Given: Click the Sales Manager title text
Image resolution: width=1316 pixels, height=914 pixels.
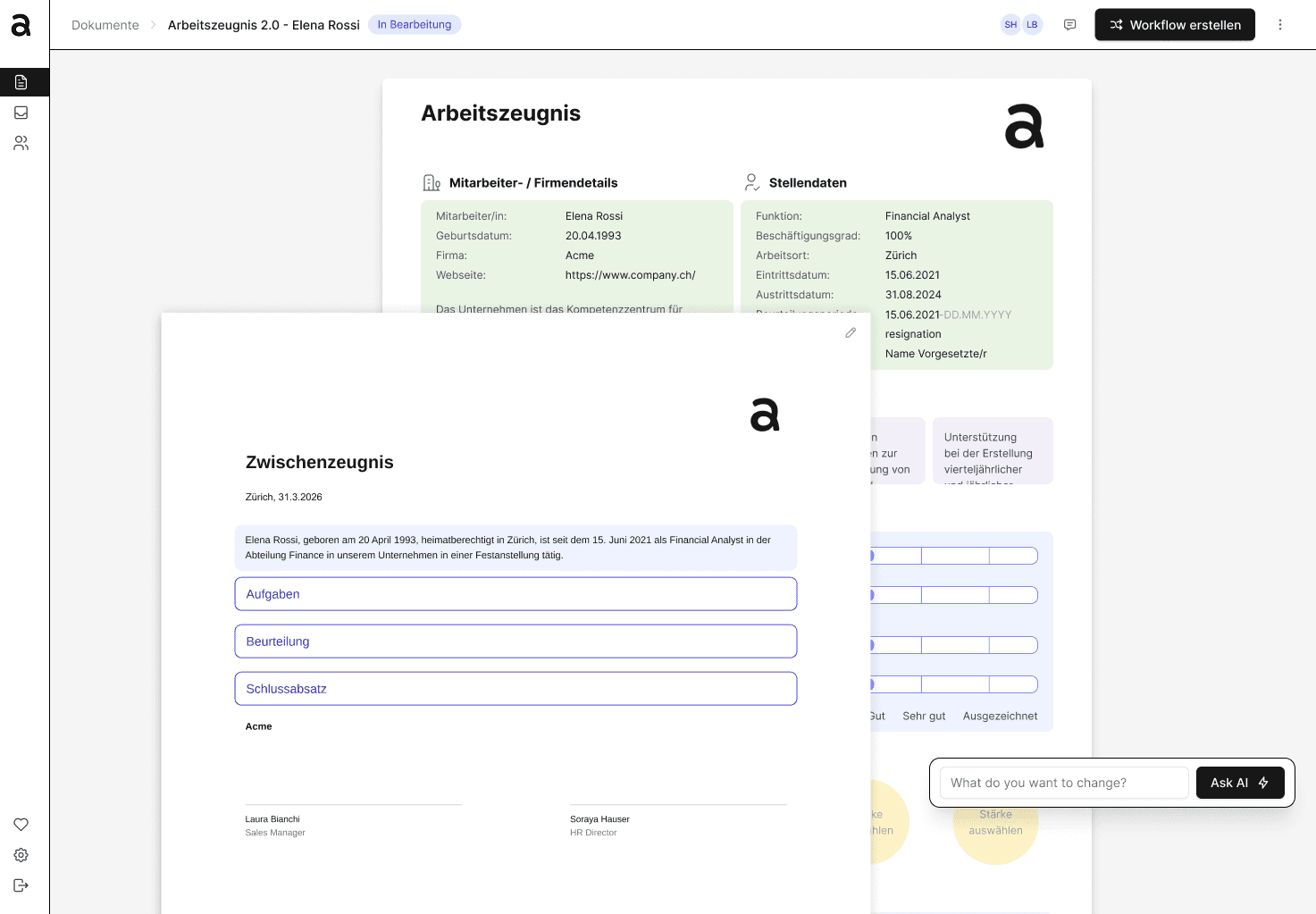Looking at the screenshot, I should pos(275,833).
